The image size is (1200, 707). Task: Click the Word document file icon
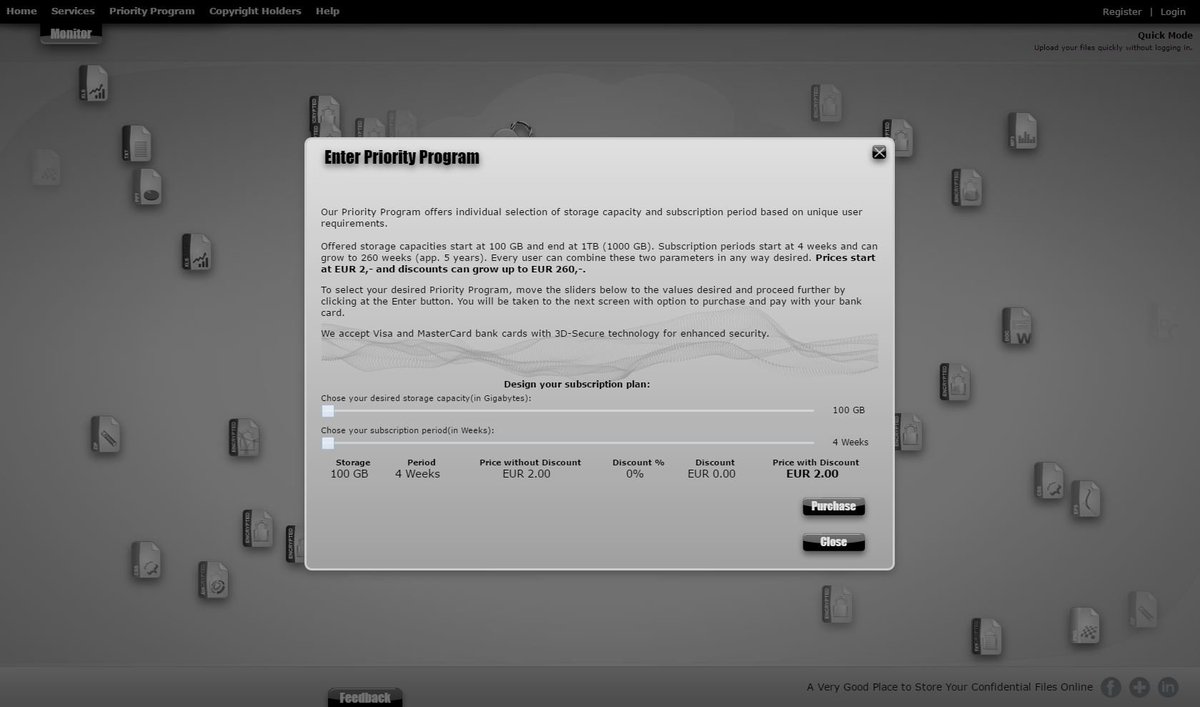[1018, 326]
